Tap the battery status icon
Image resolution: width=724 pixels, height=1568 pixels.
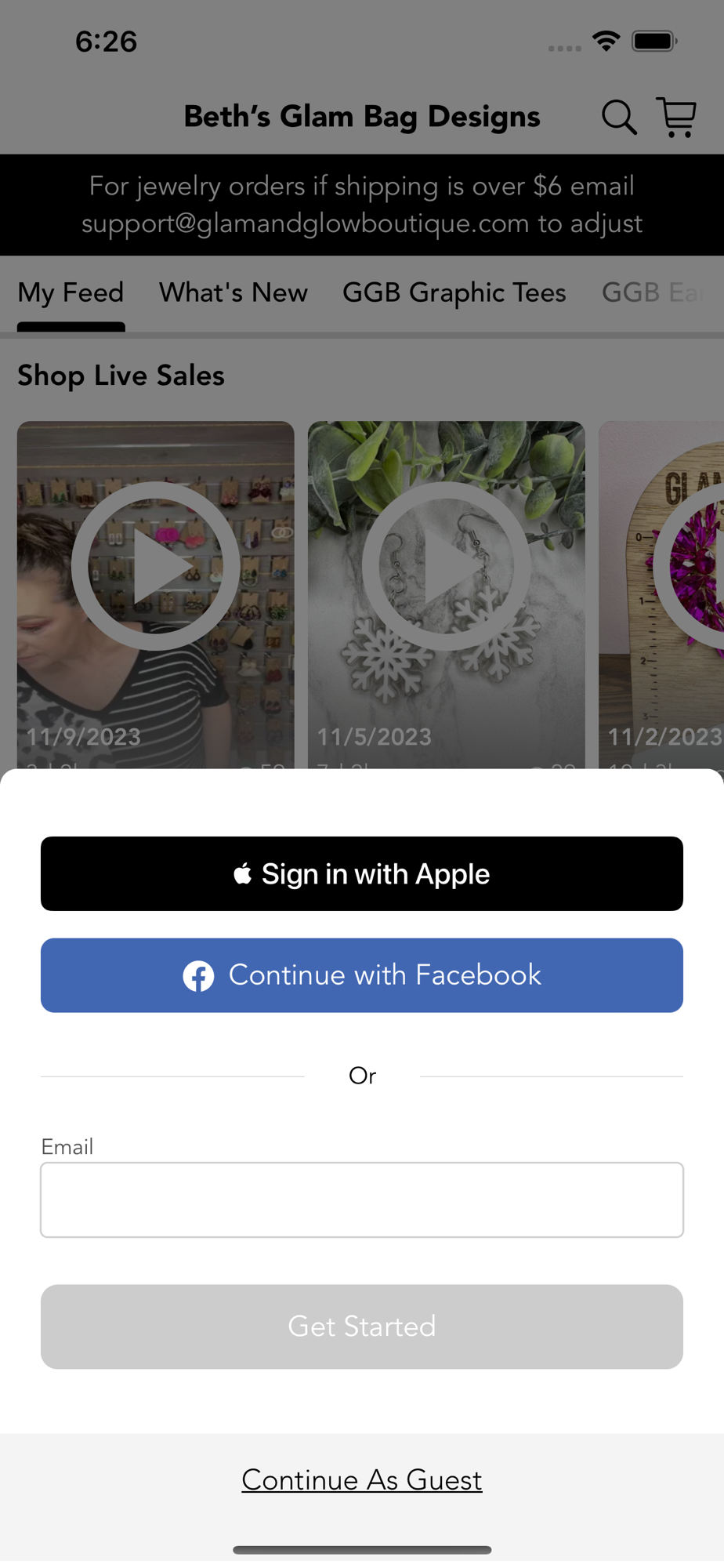click(x=655, y=41)
